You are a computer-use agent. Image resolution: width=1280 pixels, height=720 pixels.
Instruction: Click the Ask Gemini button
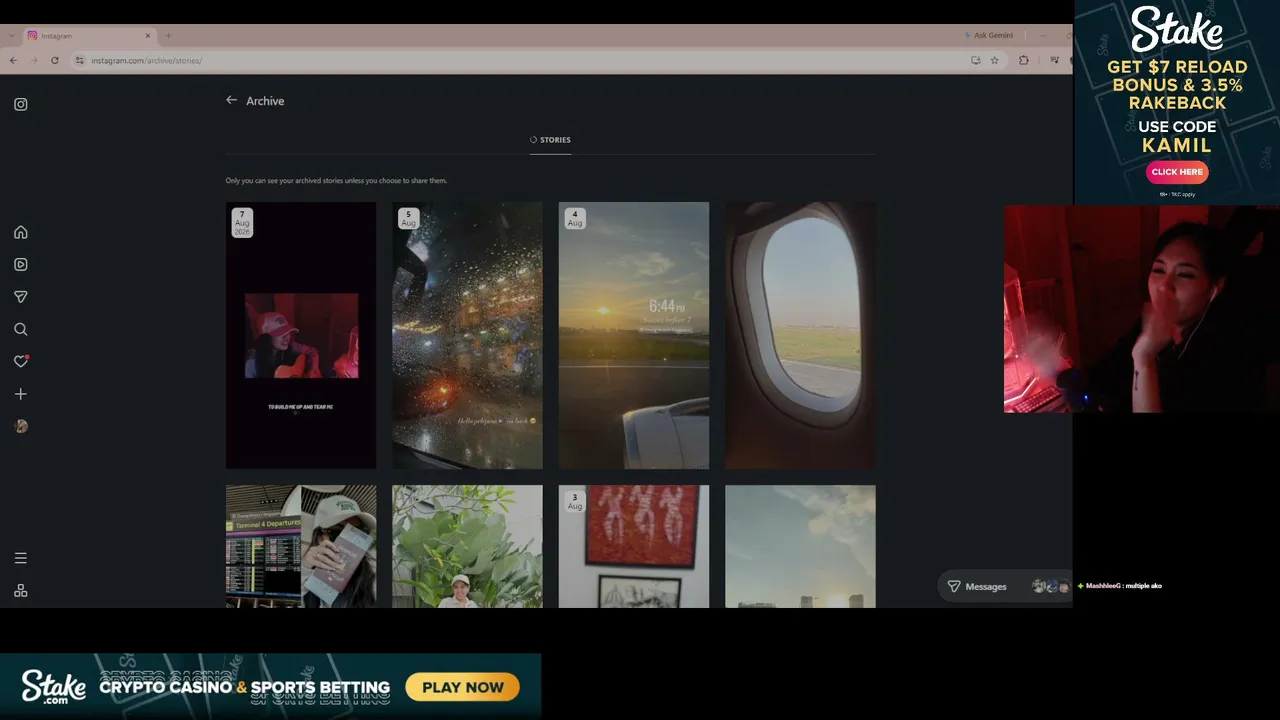[x=989, y=35]
